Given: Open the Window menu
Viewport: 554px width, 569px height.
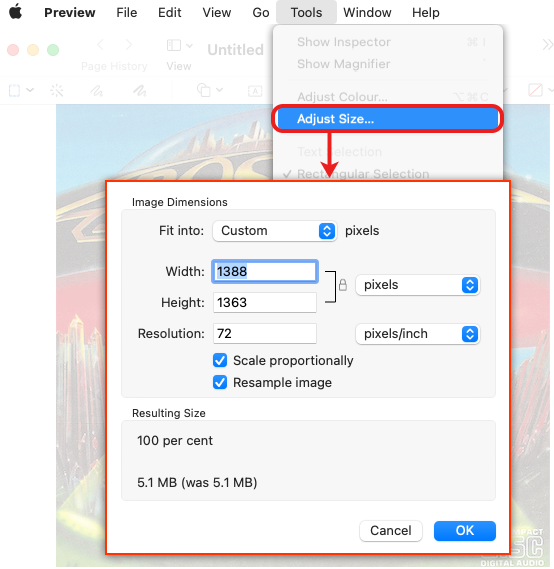Looking at the screenshot, I should point(367,13).
